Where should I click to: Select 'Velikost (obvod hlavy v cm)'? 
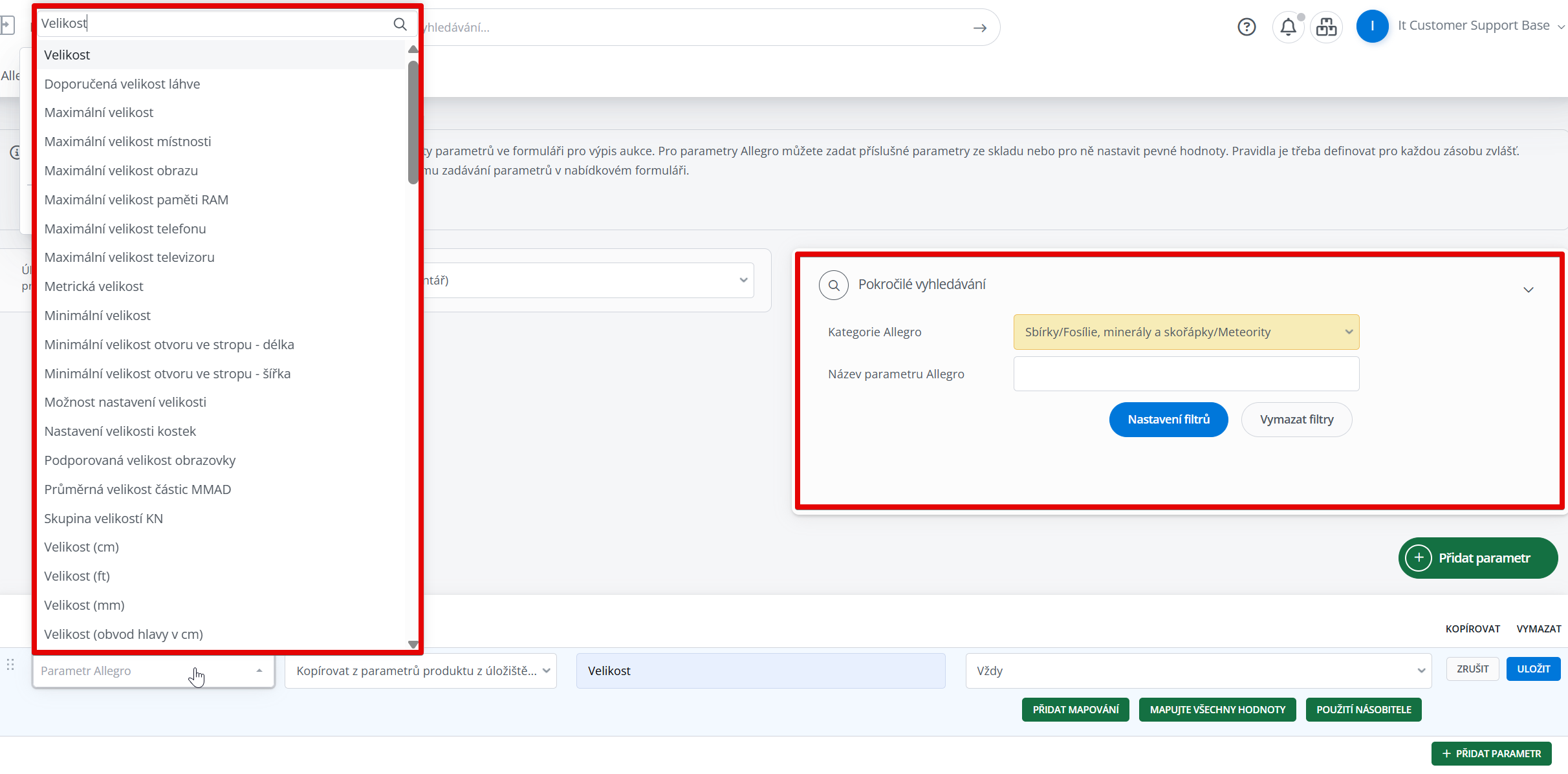(221, 634)
